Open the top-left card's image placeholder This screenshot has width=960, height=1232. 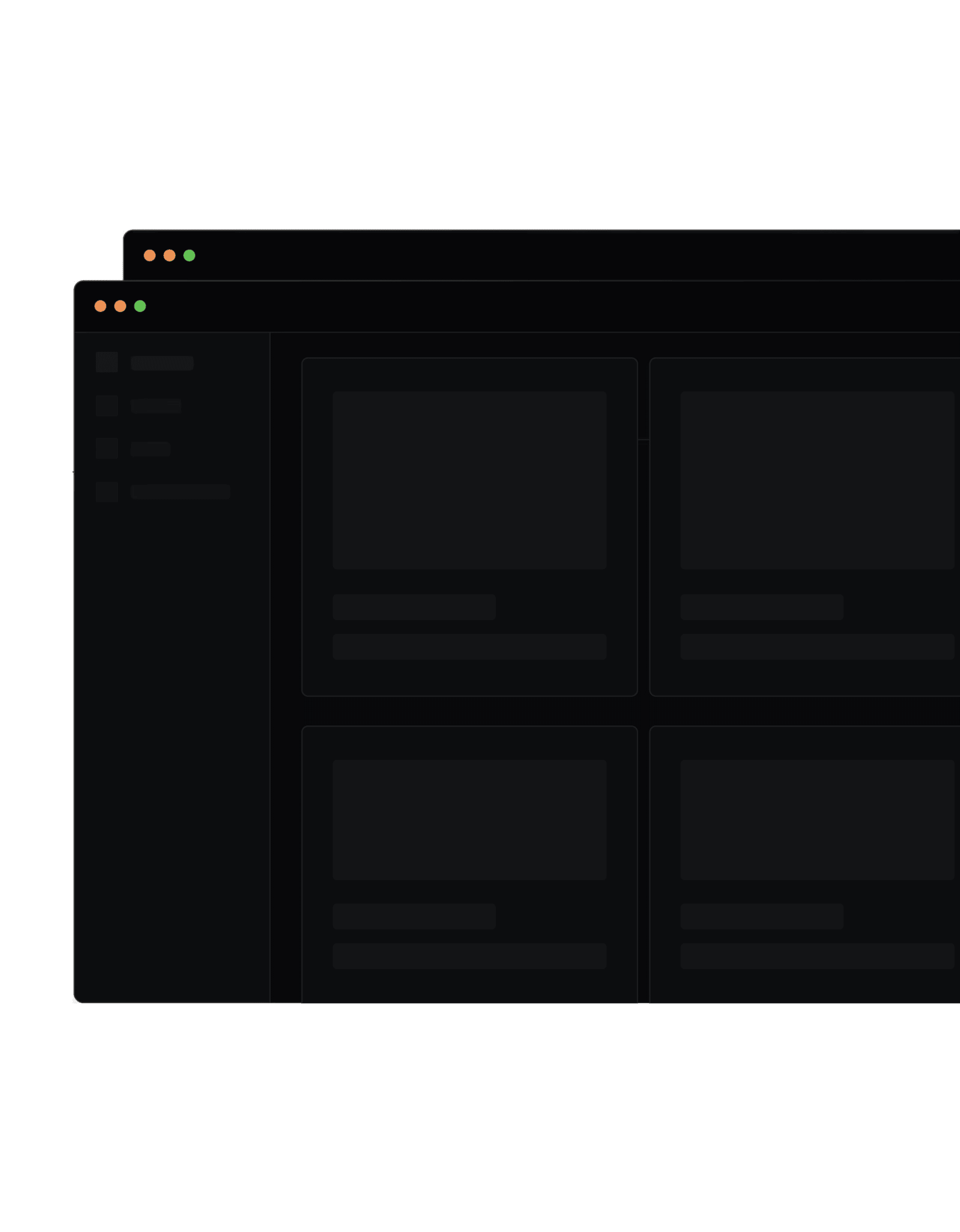pos(469,481)
